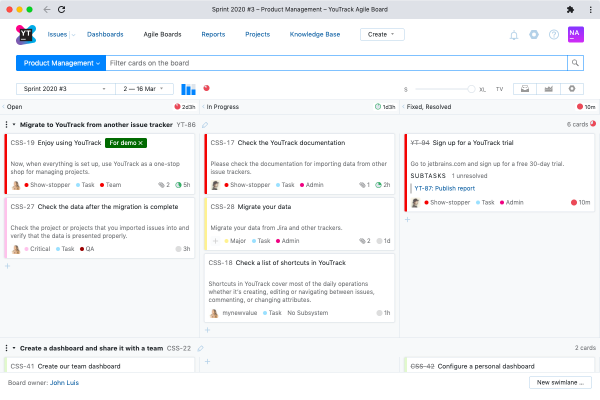Image resolution: width=600 pixels, height=400 pixels.
Task: Open notifications bell icon
Action: (x=514, y=35)
